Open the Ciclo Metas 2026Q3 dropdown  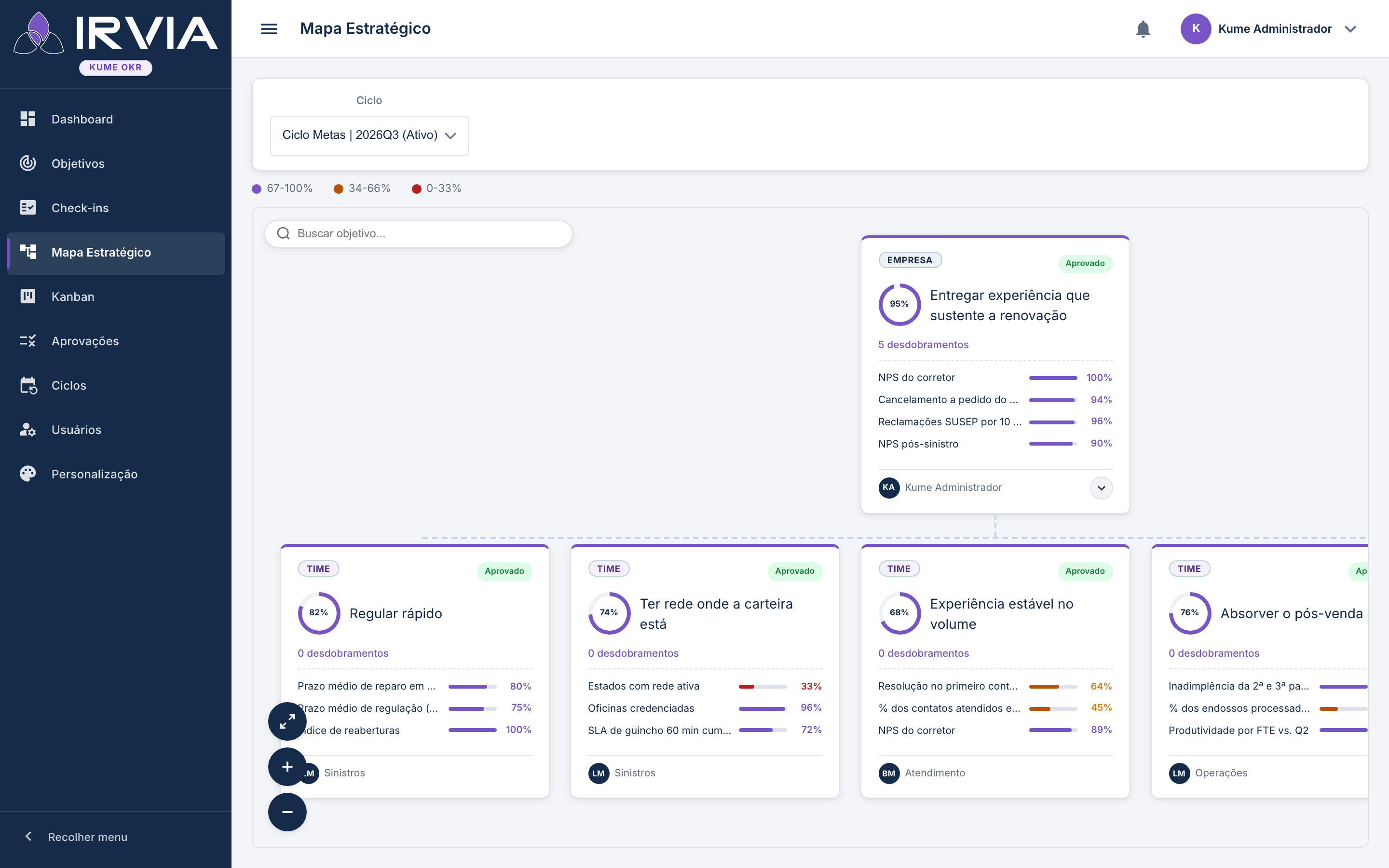coord(369,136)
